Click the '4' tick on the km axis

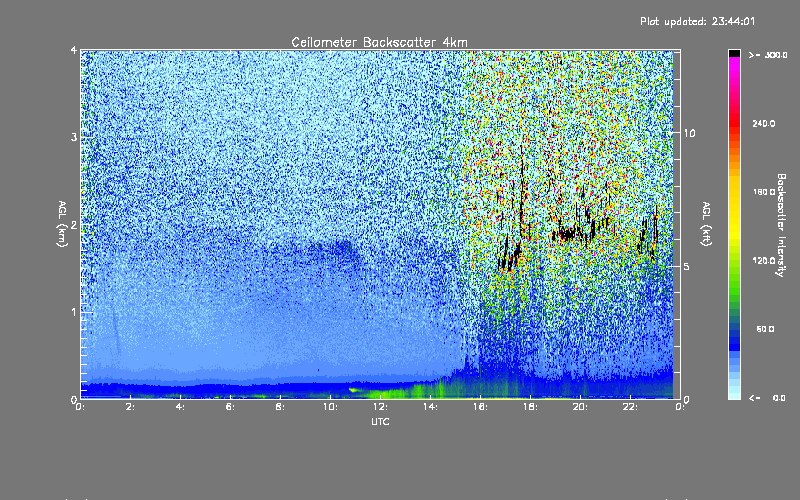point(74,50)
